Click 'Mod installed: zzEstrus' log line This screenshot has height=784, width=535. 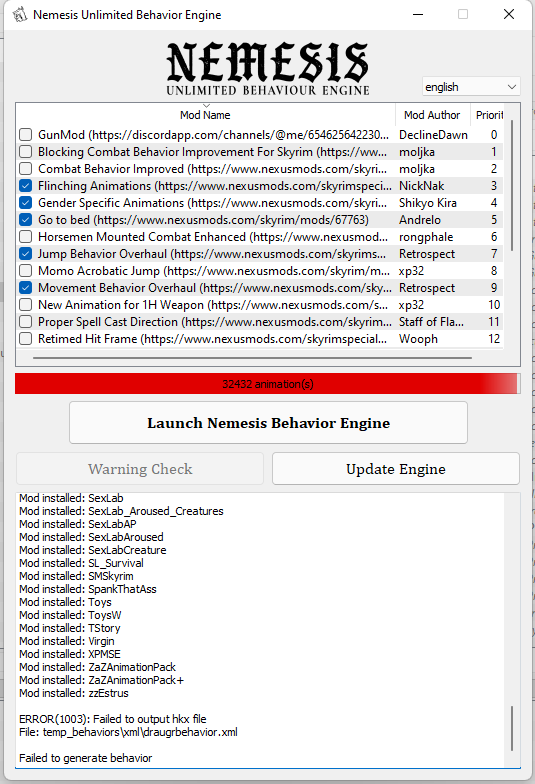(x=74, y=693)
